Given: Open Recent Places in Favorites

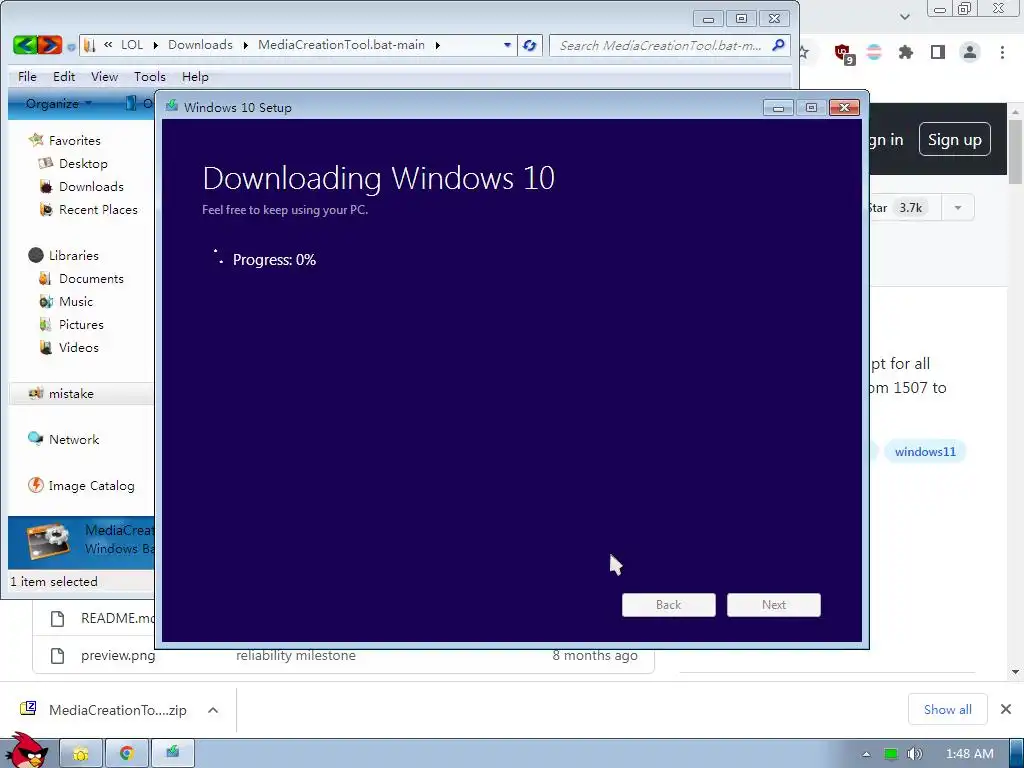Looking at the screenshot, I should click(98, 210).
